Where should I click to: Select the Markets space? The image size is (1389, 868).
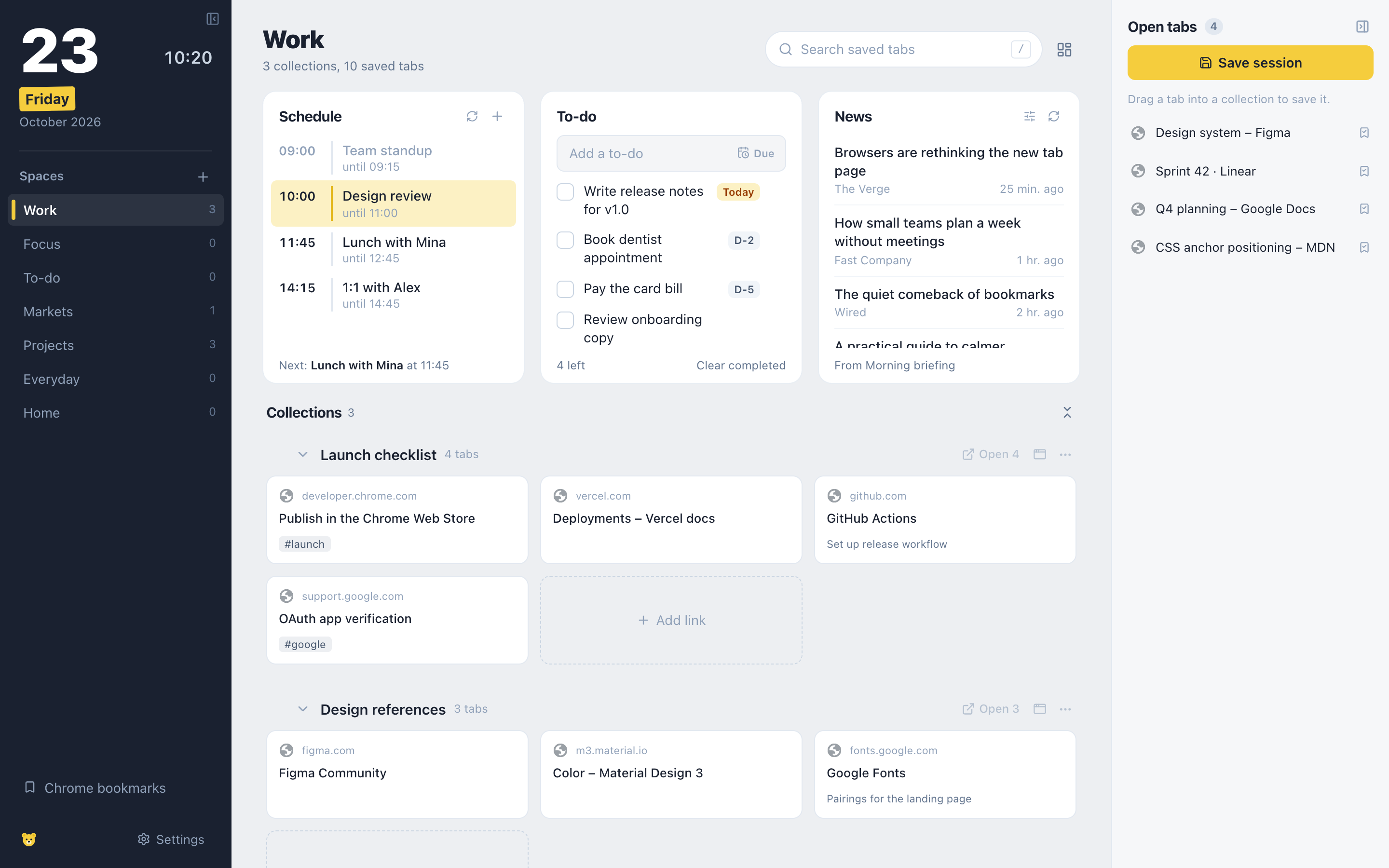tap(116, 312)
